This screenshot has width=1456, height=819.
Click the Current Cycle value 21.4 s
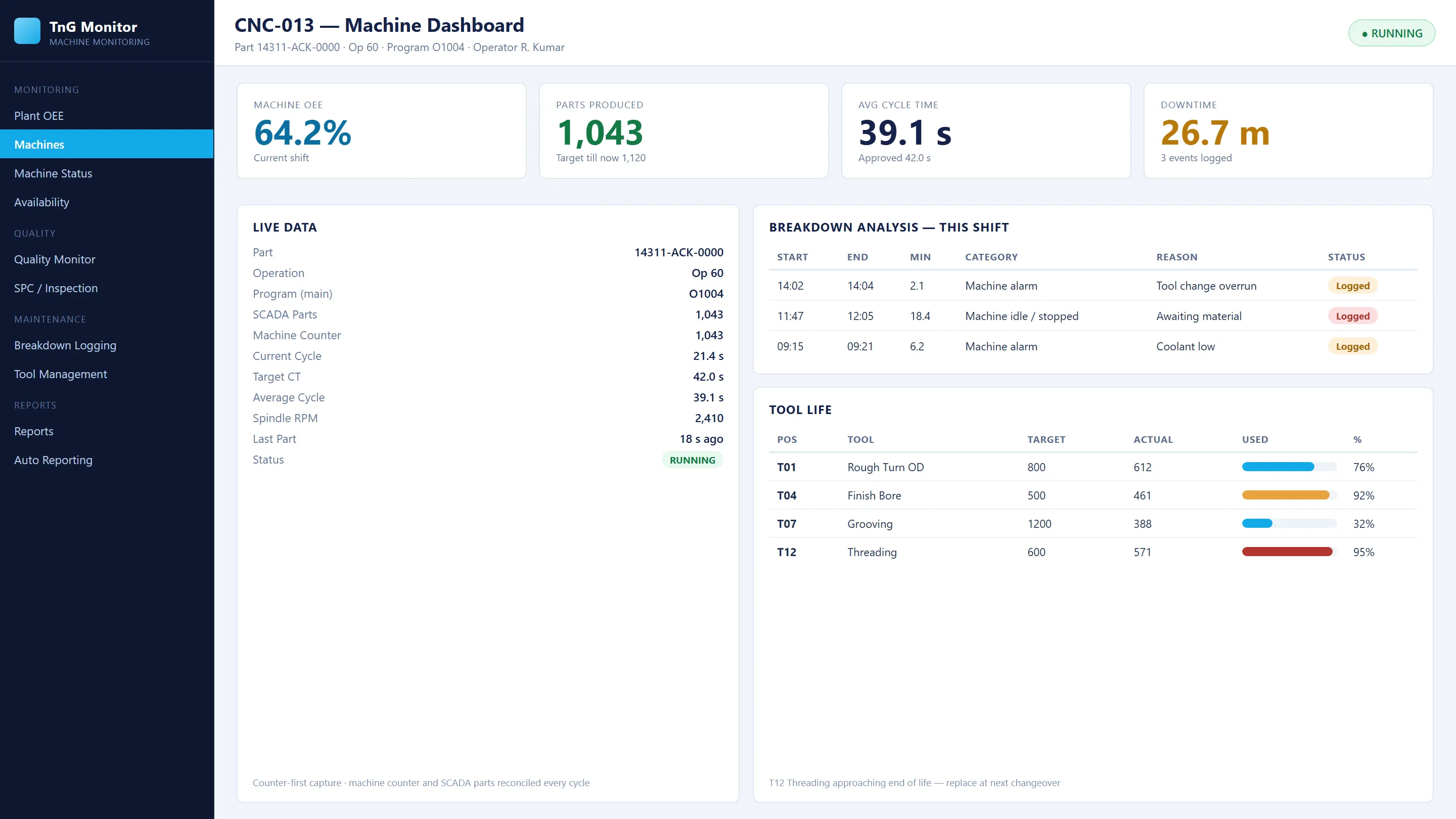[708, 356]
